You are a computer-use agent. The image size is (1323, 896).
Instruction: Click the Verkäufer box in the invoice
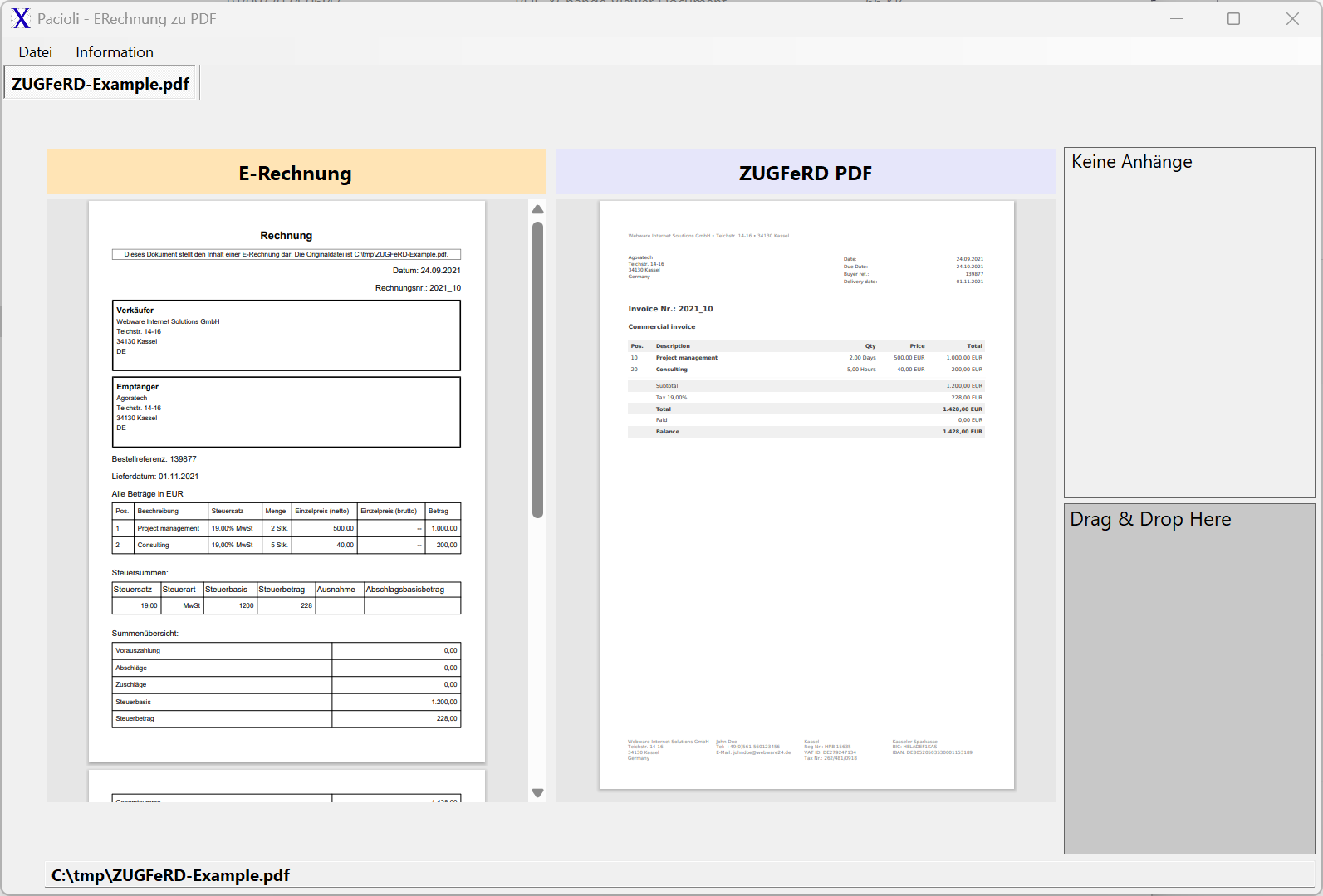tap(286, 335)
